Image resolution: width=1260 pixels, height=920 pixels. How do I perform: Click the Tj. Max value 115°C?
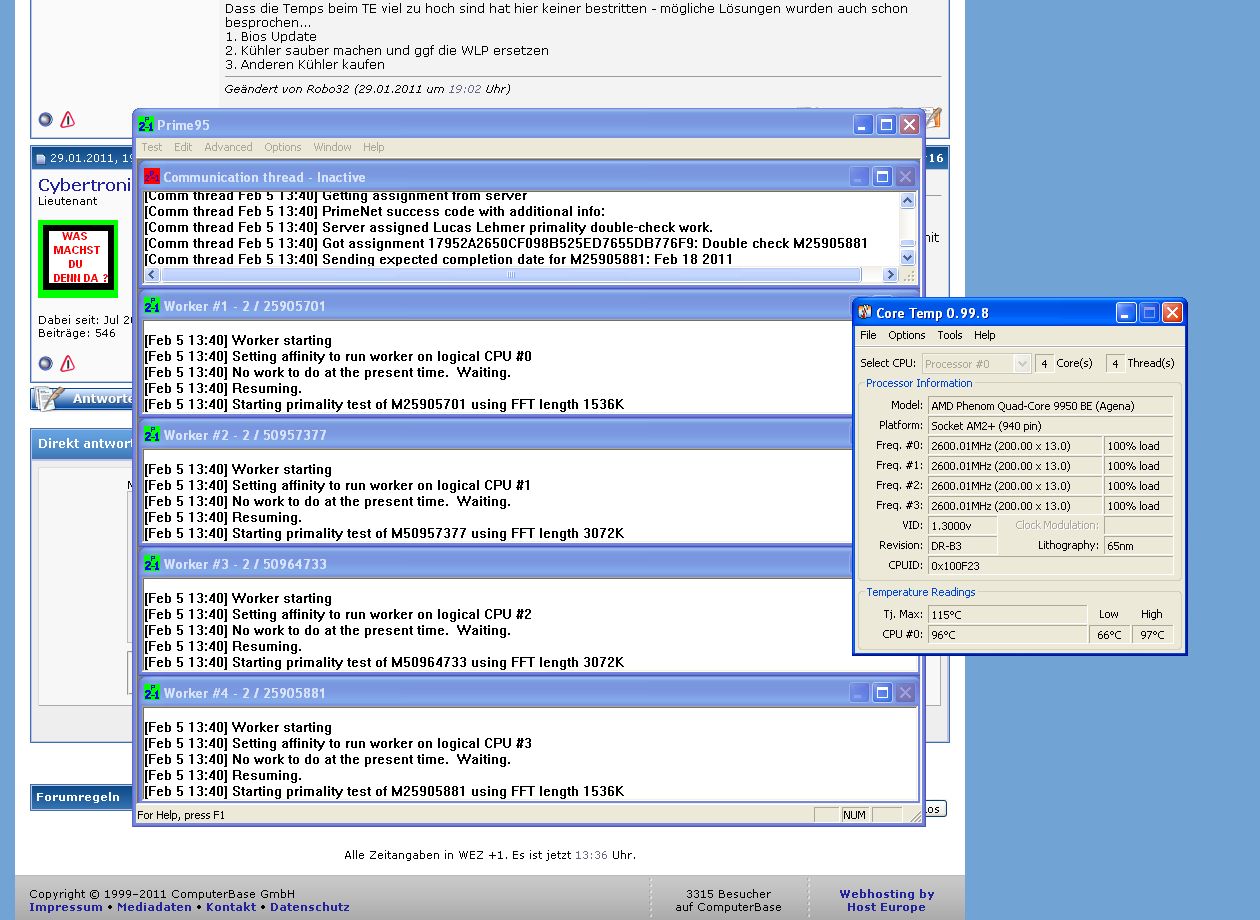pyautogui.click(x=1007, y=615)
